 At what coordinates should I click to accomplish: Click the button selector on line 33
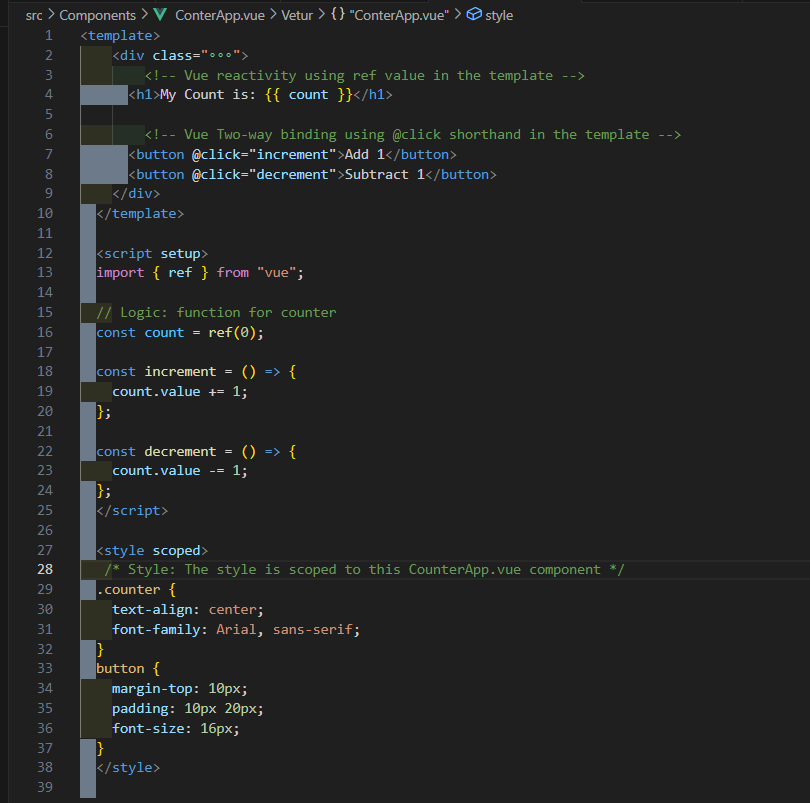tap(120, 669)
